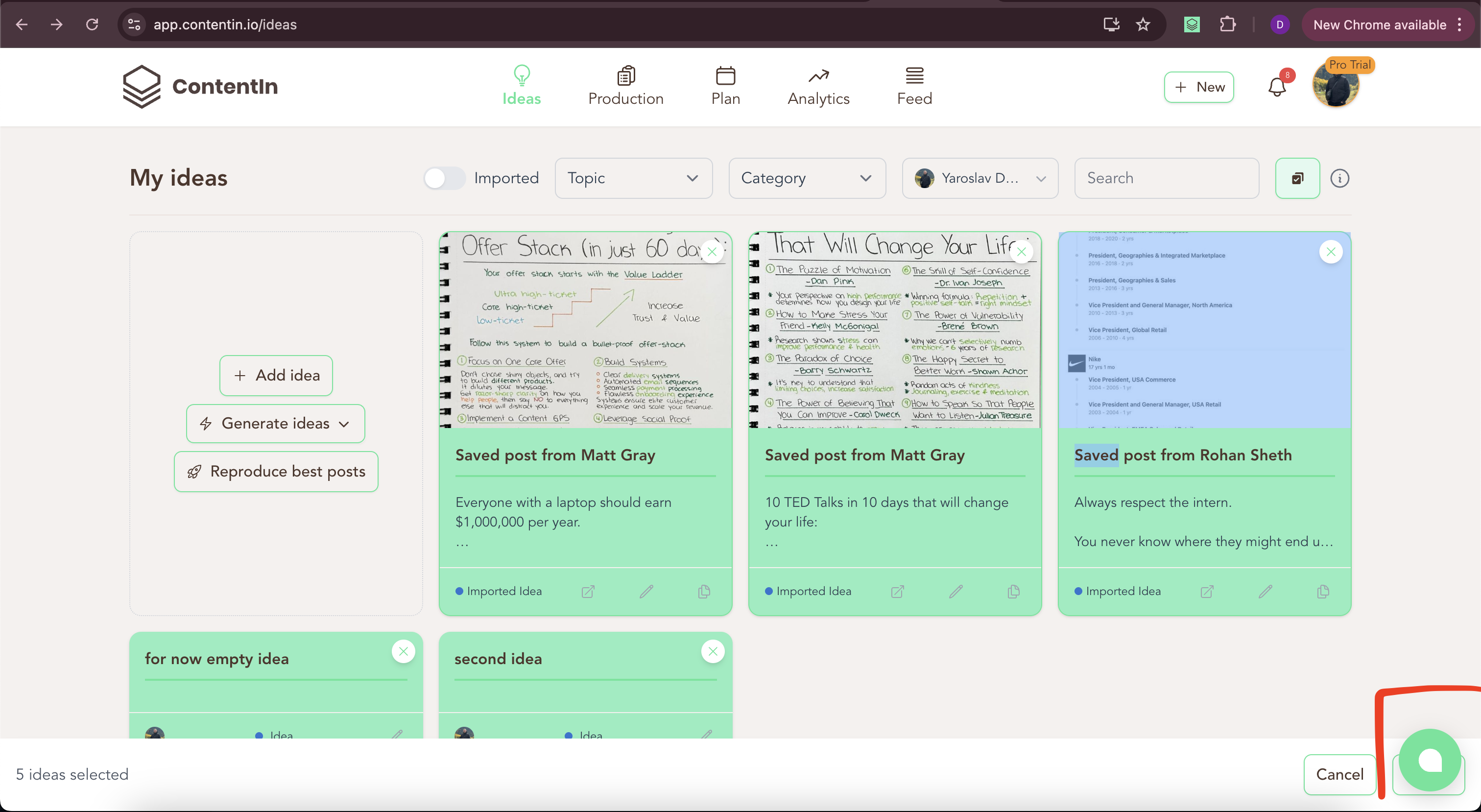Deselect the 'for now empty idea' card
1481x812 pixels.
point(403,651)
